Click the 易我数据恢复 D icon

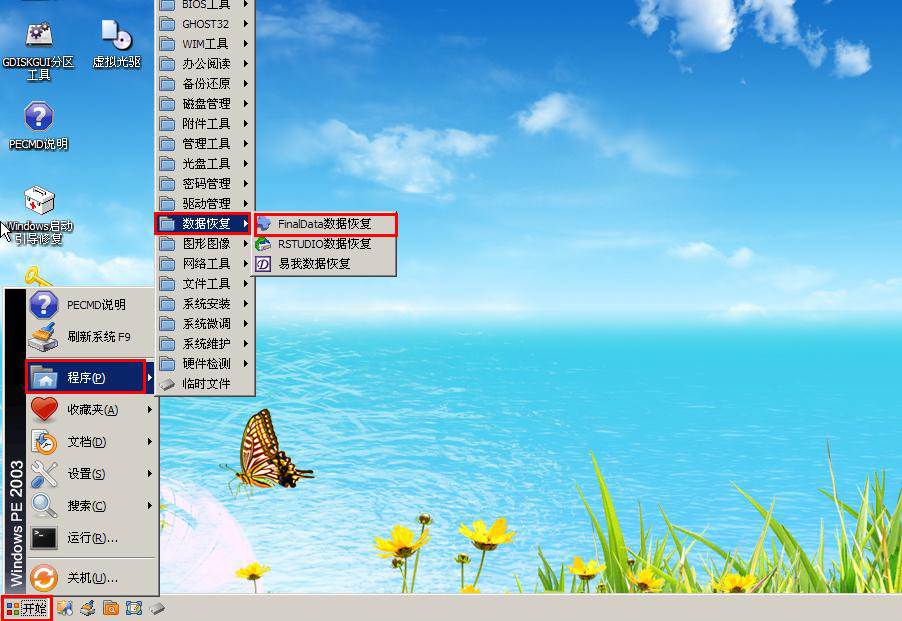click(x=263, y=264)
